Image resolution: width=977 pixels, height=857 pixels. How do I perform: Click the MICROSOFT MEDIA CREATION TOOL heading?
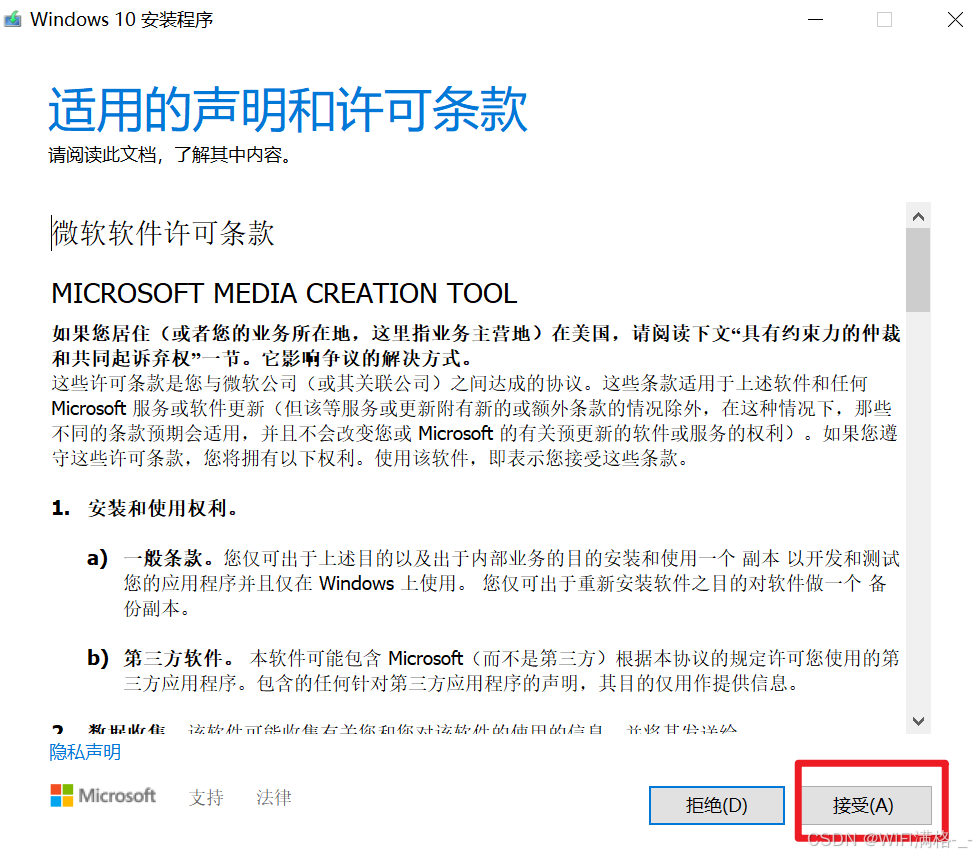point(284,294)
